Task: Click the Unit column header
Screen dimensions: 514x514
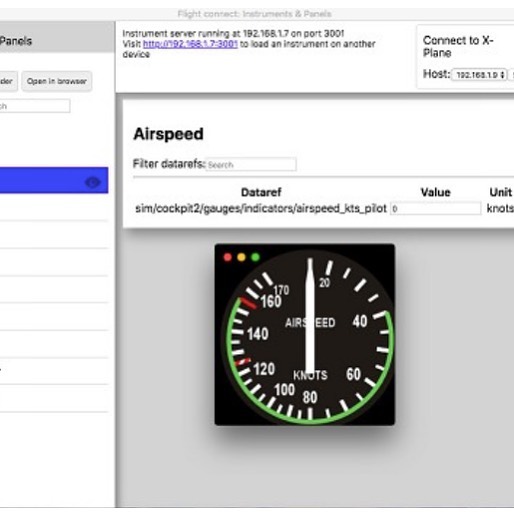Action: click(x=500, y=192)
